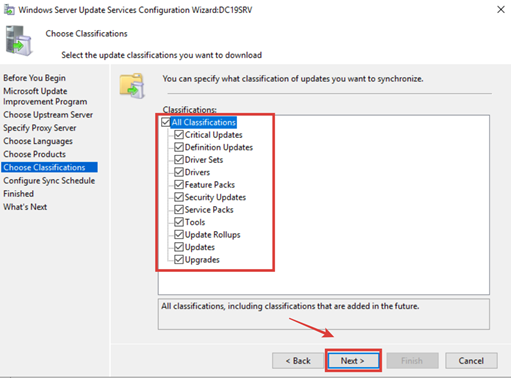
Task: Uncheck the Drivers checkbox
Action: [x=179, y=172]
